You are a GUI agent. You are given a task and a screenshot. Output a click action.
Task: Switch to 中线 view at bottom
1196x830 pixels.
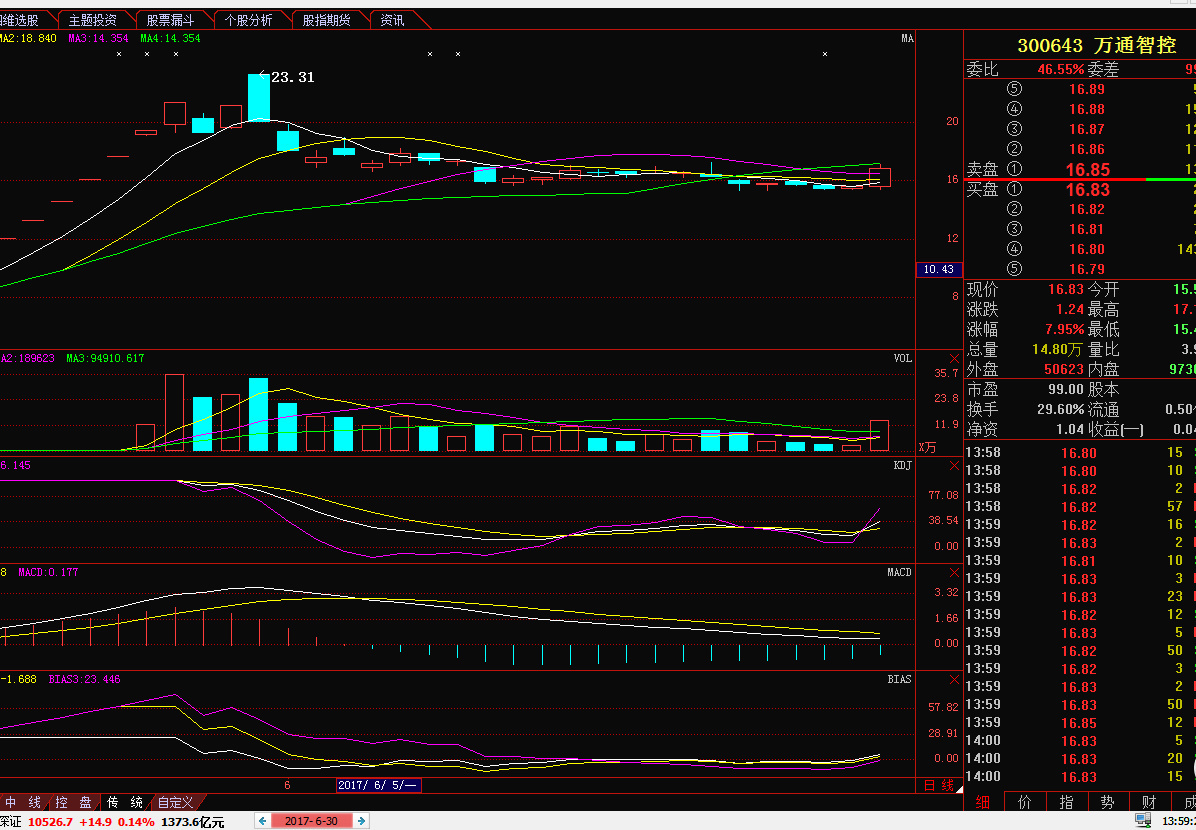(x=25, y=802)
